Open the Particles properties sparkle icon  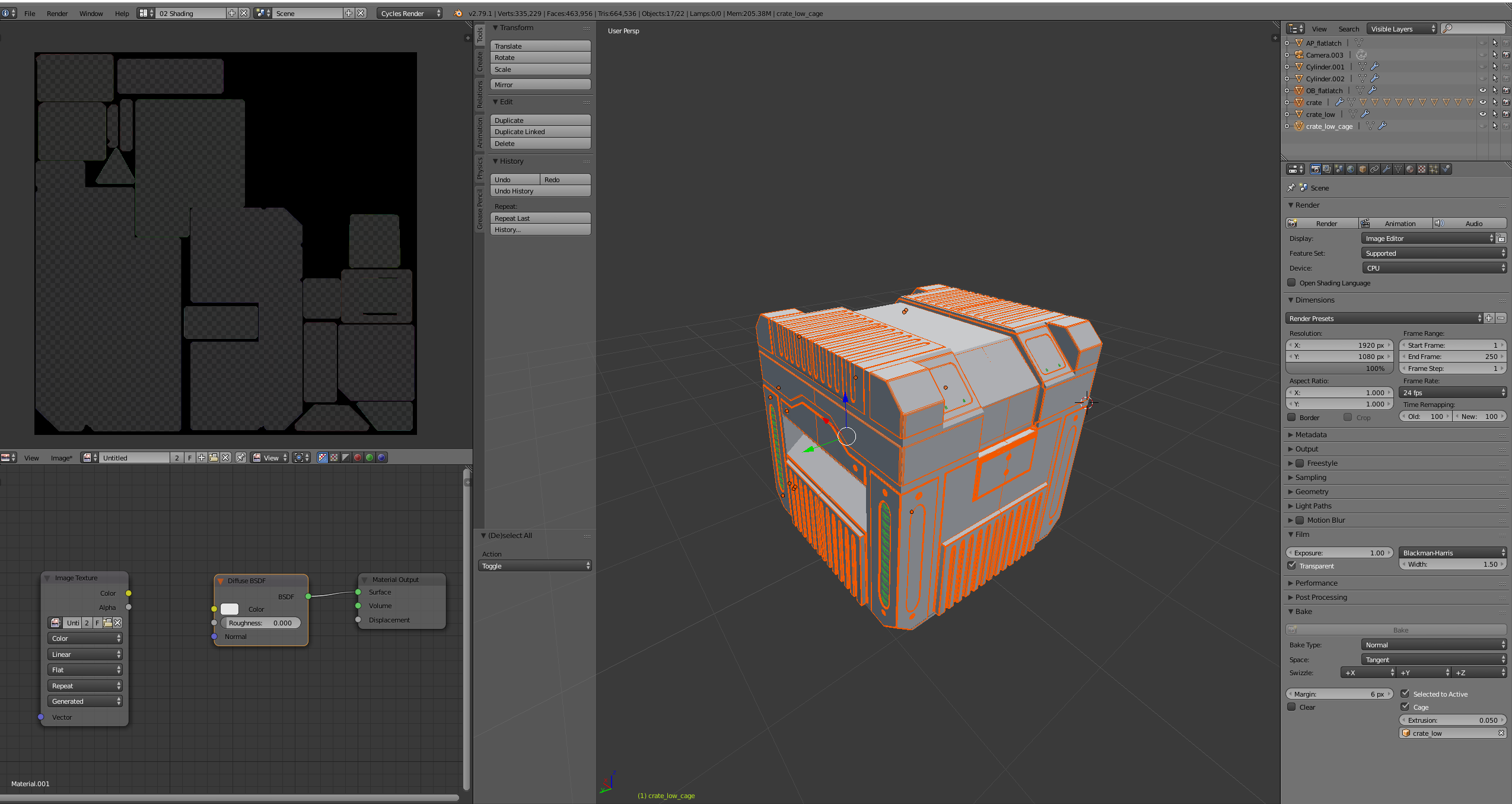1434,169
